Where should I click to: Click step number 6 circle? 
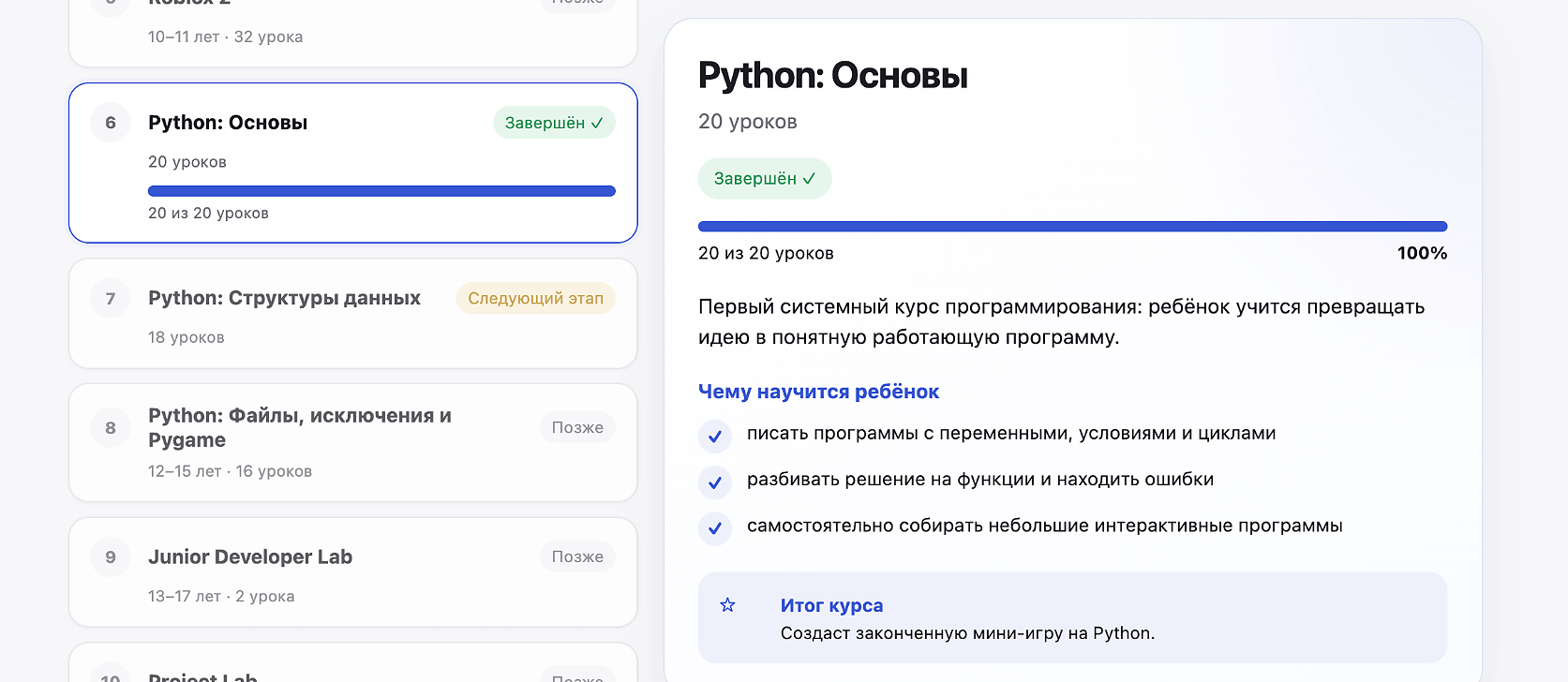pyautogui.click(x=111, y=123)
